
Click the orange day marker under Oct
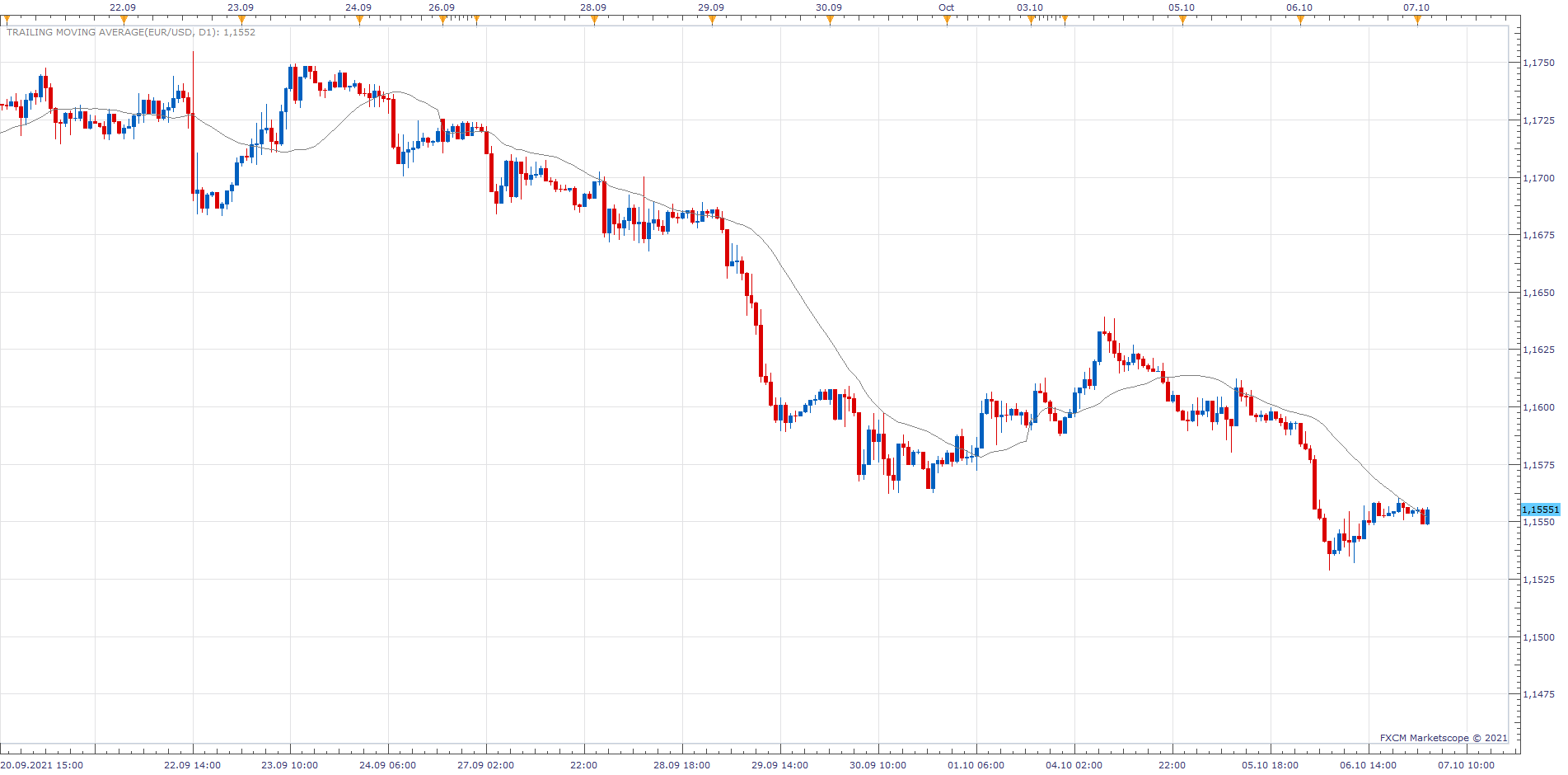[x=947, y=21]
